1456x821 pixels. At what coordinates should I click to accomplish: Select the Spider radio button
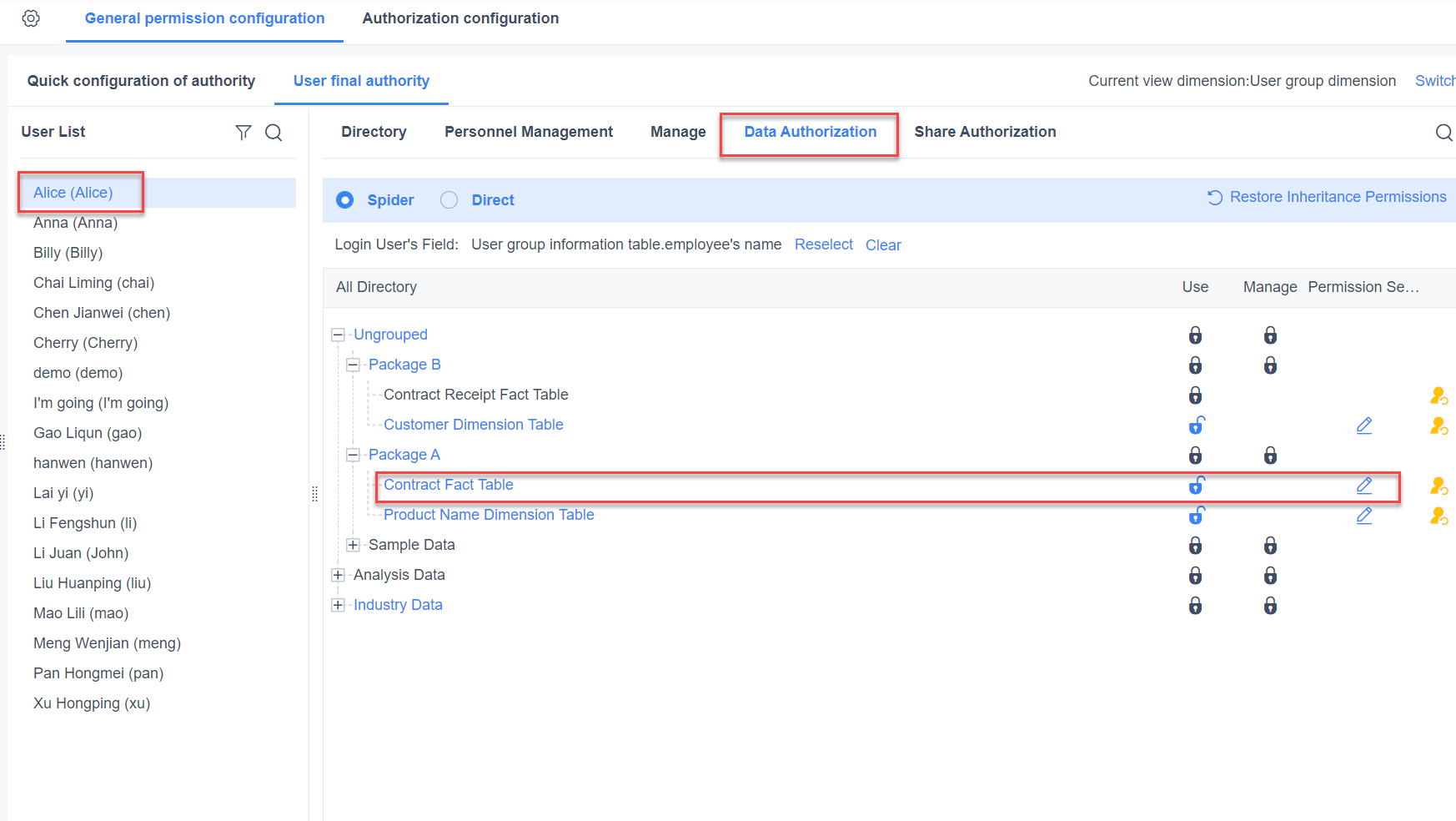[x=344, y=199]
